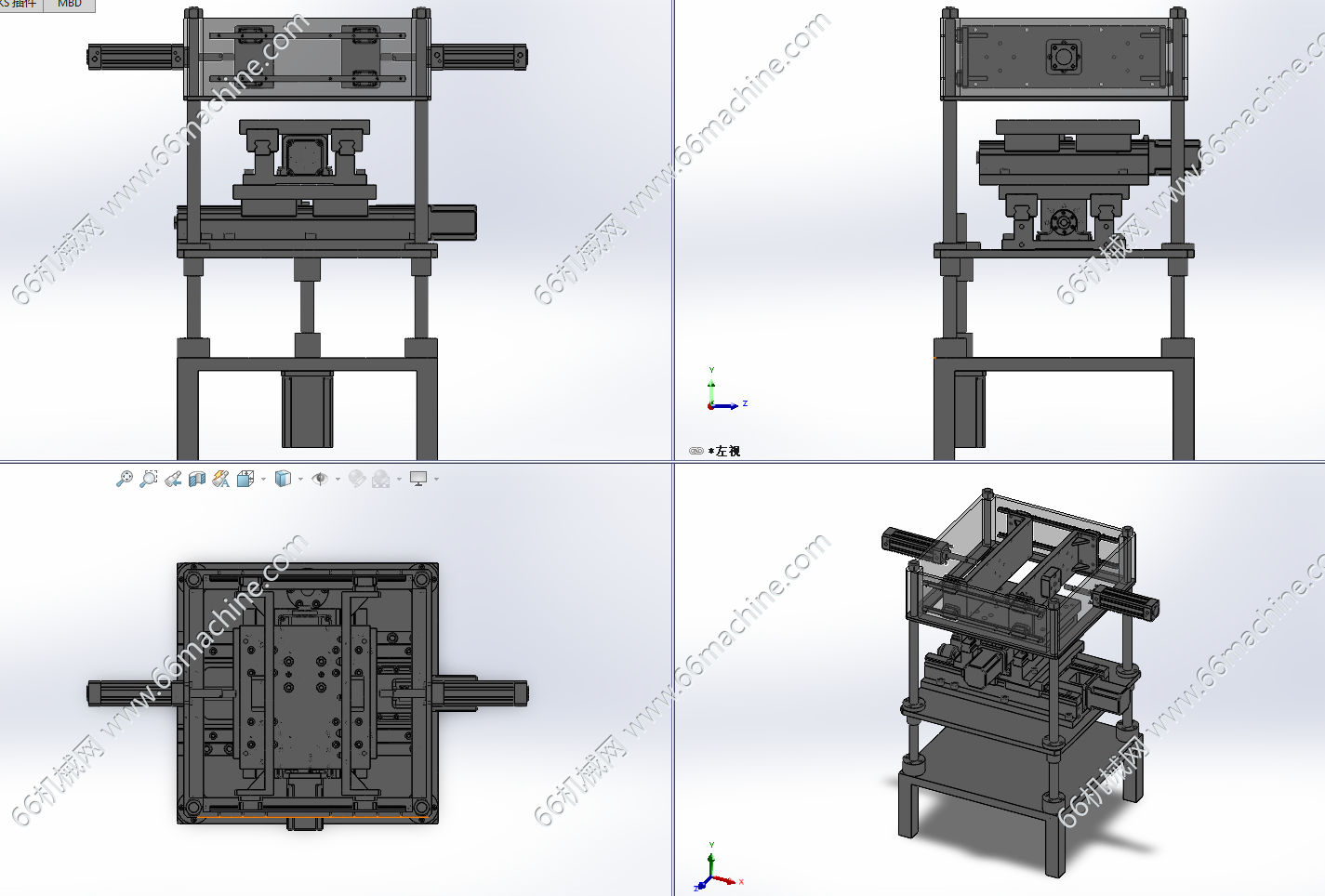Screen dimensions: 1325x896
Task: Expand the View Settings dropdown arrow
Action: click(436, 480)
